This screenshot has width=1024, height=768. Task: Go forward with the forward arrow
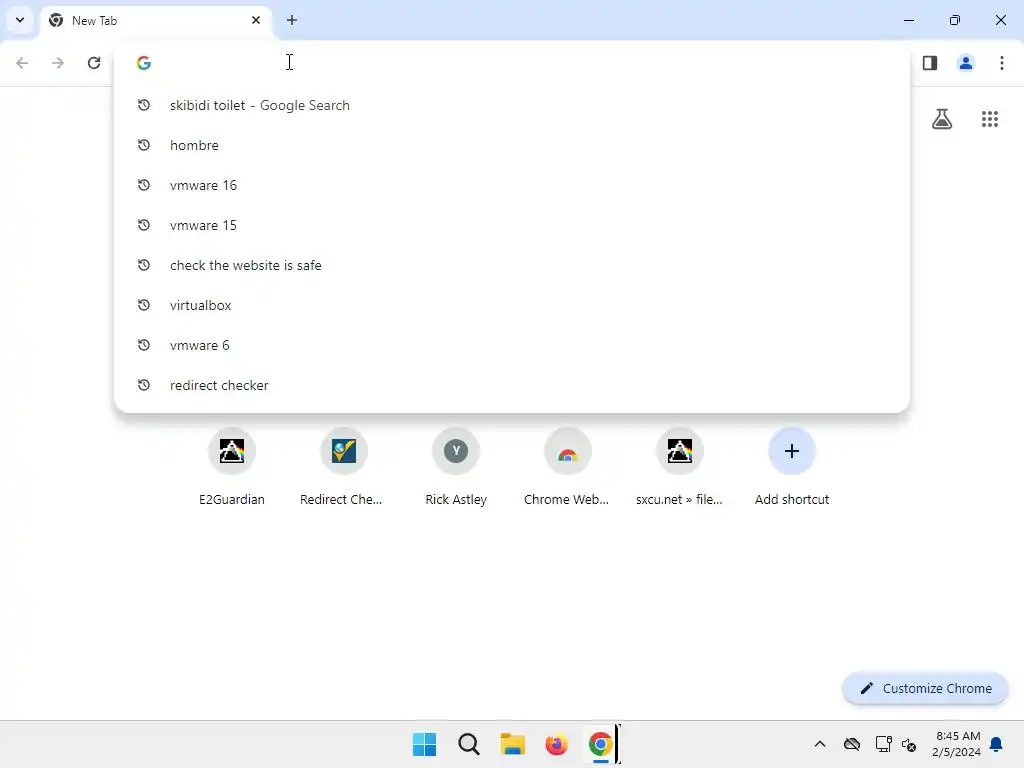tap(58, 63)
